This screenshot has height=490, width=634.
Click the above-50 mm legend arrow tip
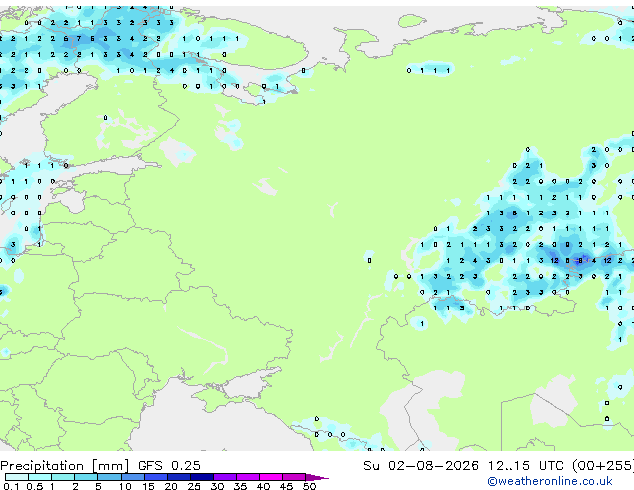tap(317, 477)
